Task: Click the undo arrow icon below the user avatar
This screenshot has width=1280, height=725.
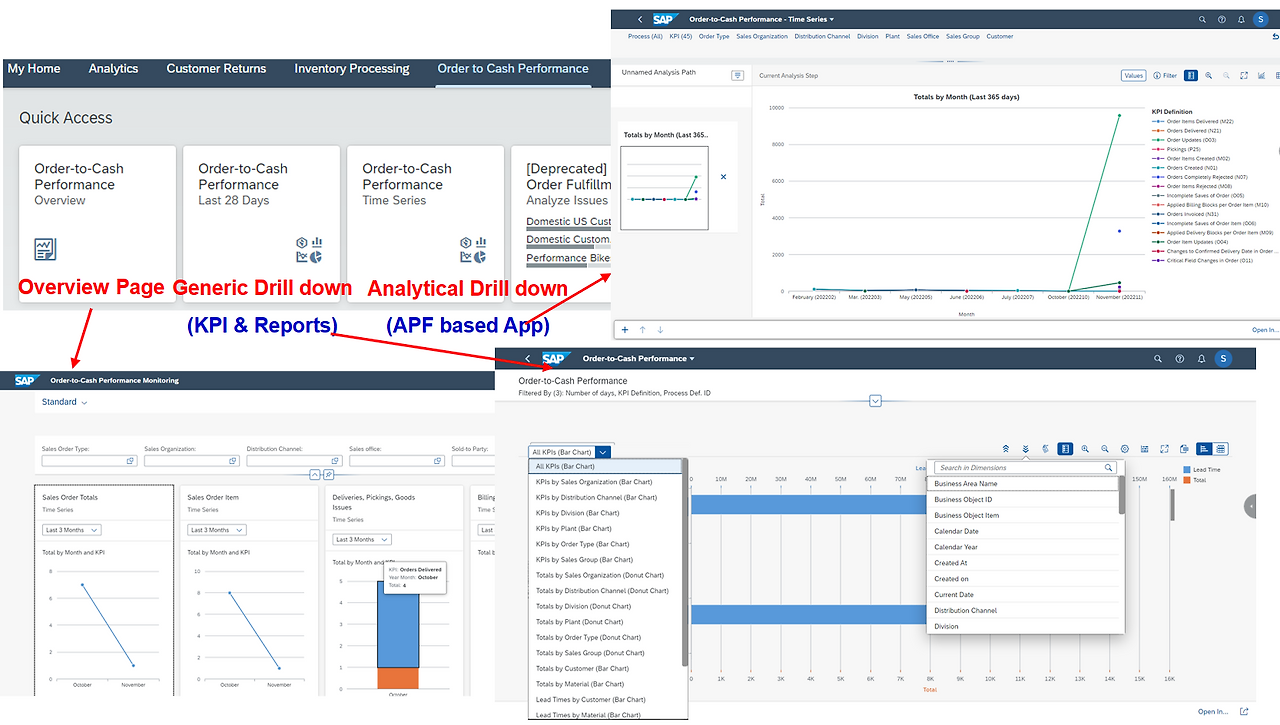Action: click(x=1274, y=36)
